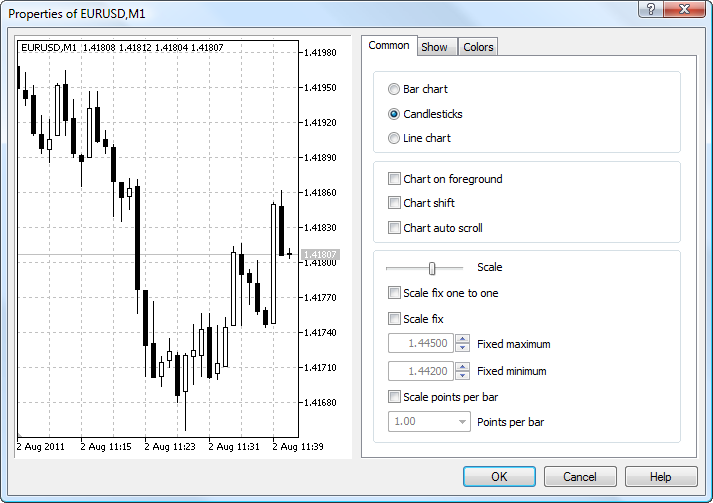Open the Points per bar dropdown

click(x=461, y=422)
